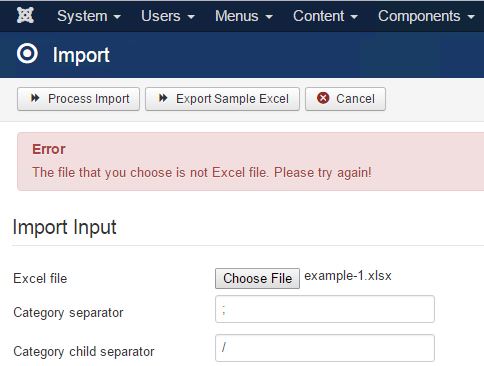The height and width of the screenshot is (366, 484).
Task: Expand the Users menu caret
Action: 191,17
